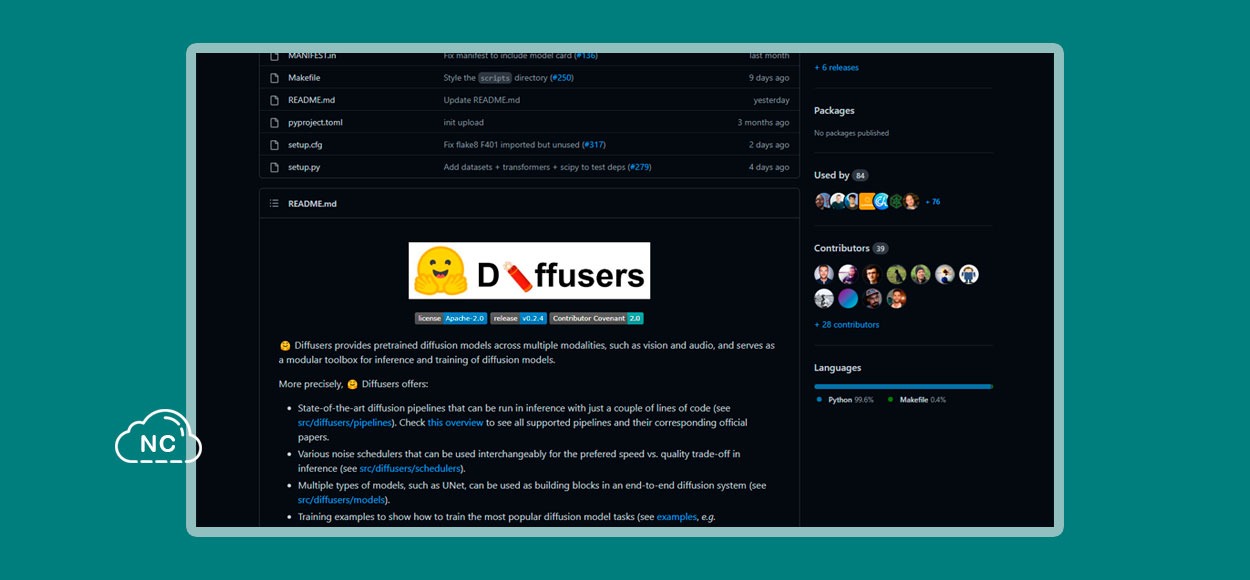
Task: Open the "init upload" commit message
Action: pos(464,123)
